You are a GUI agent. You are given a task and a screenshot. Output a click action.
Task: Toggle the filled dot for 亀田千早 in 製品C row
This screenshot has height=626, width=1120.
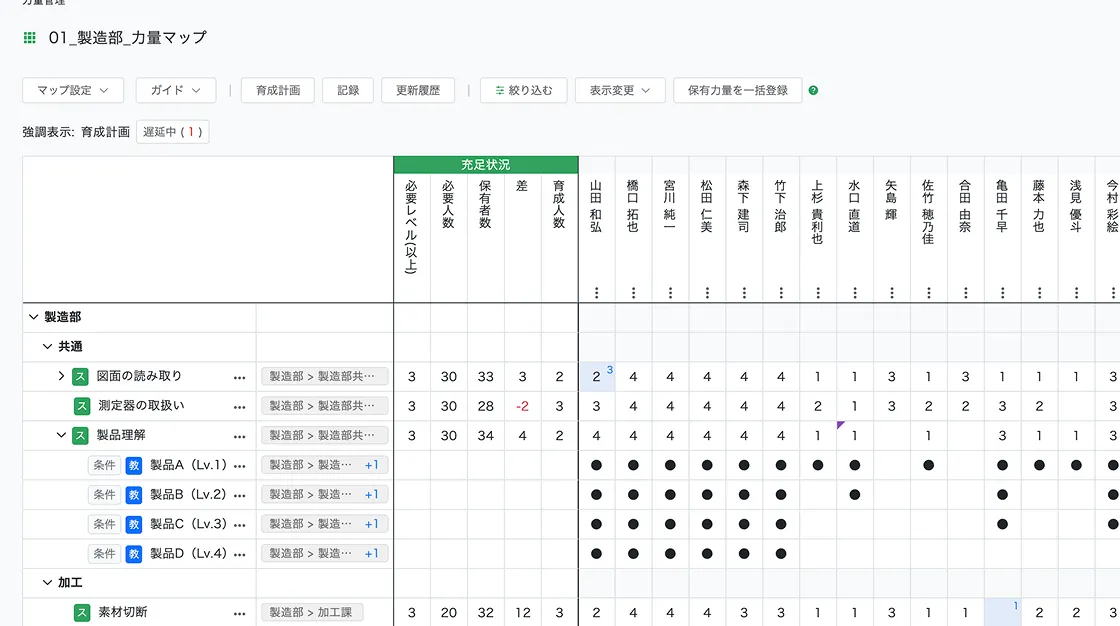1002,524
